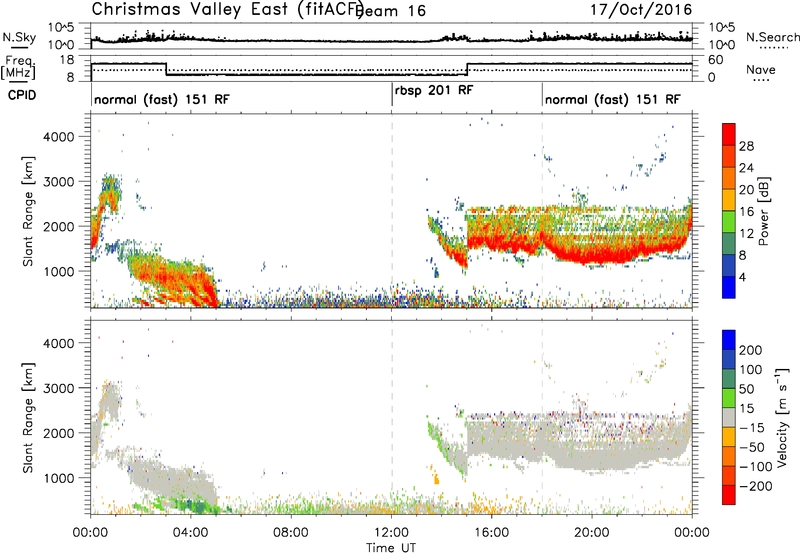
Task: Click the dark blue top of Velocity color bar
Action: [x=729, y=340]
